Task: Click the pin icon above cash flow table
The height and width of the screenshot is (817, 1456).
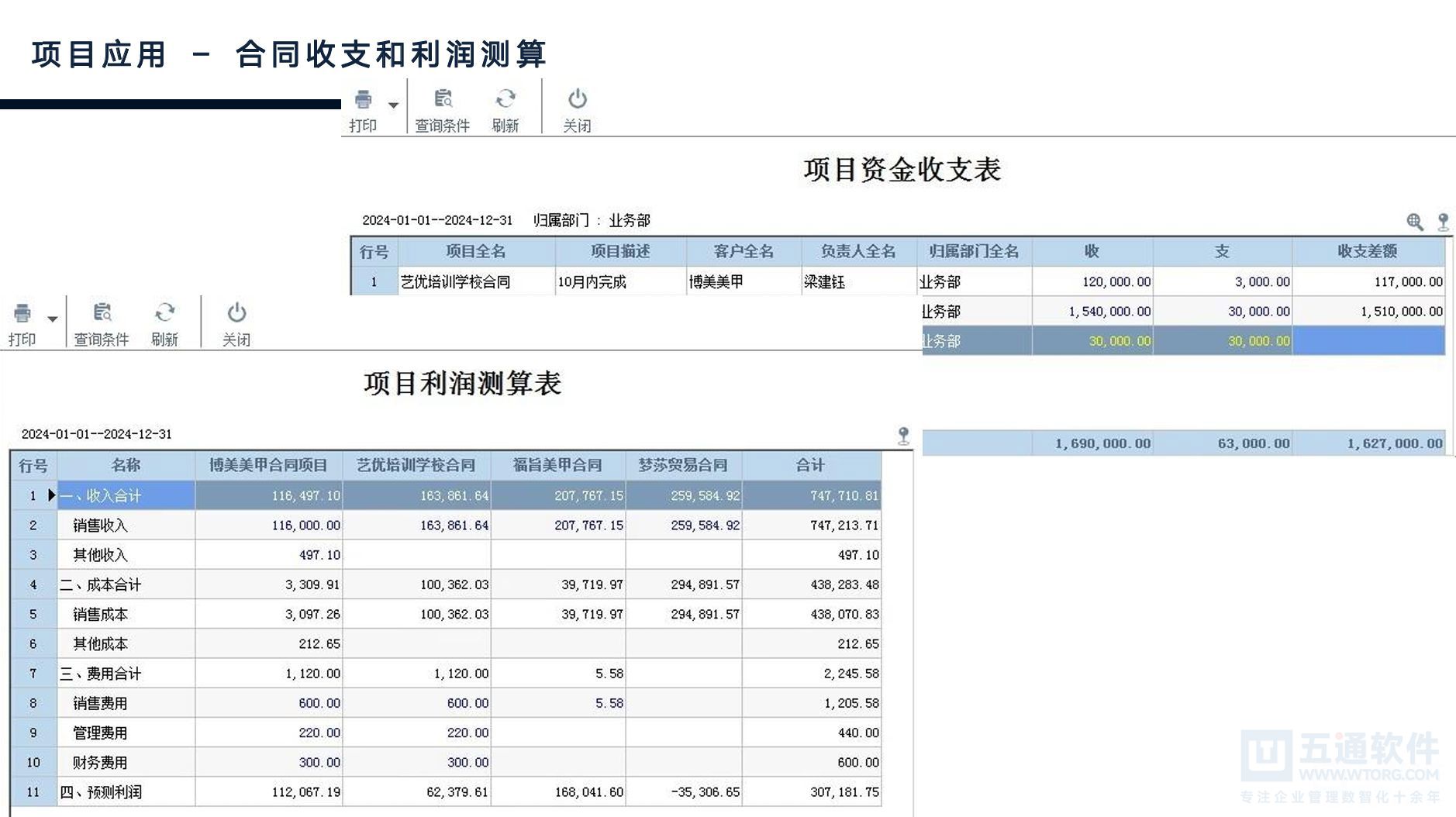Action: point(1443,222)
